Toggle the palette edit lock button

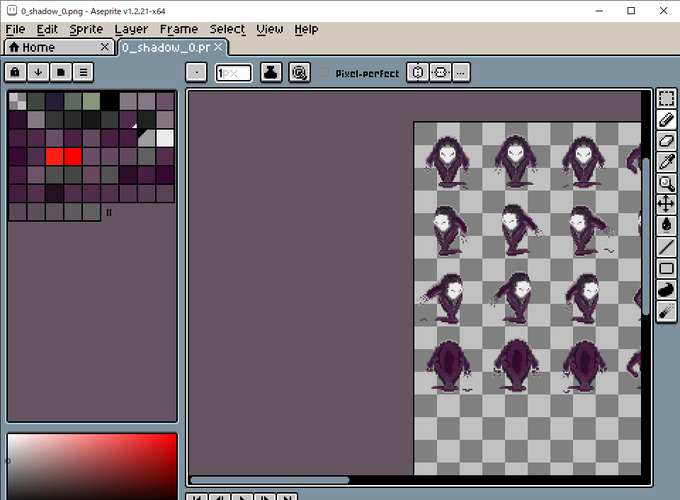click(x=15, y=72)
